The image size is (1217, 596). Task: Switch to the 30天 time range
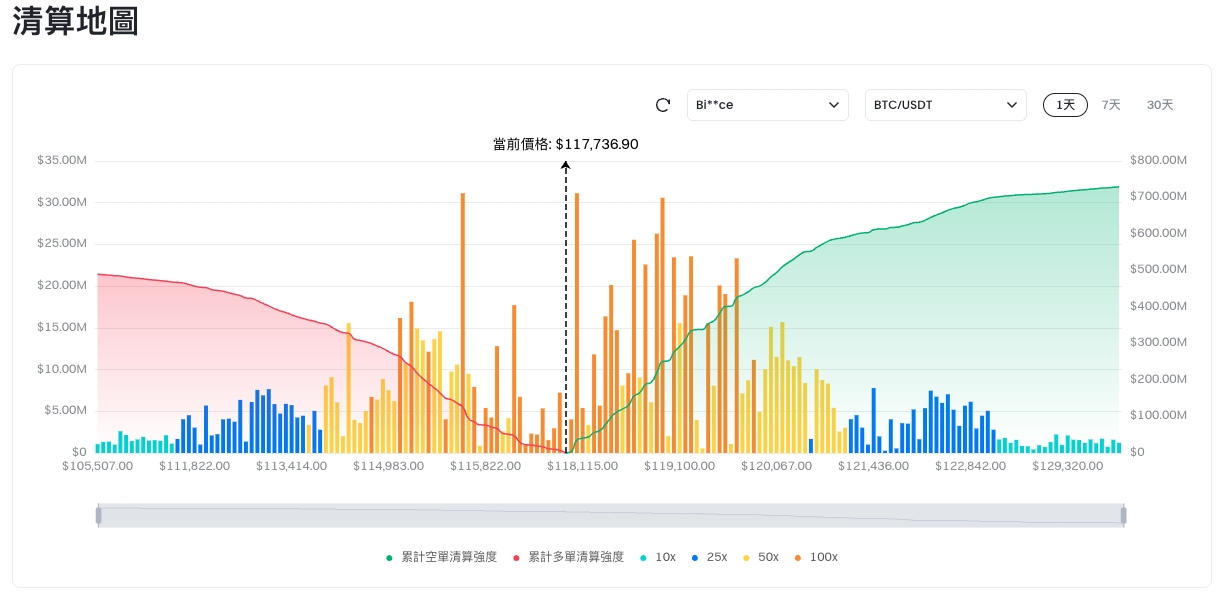[x=1160, y=105]
